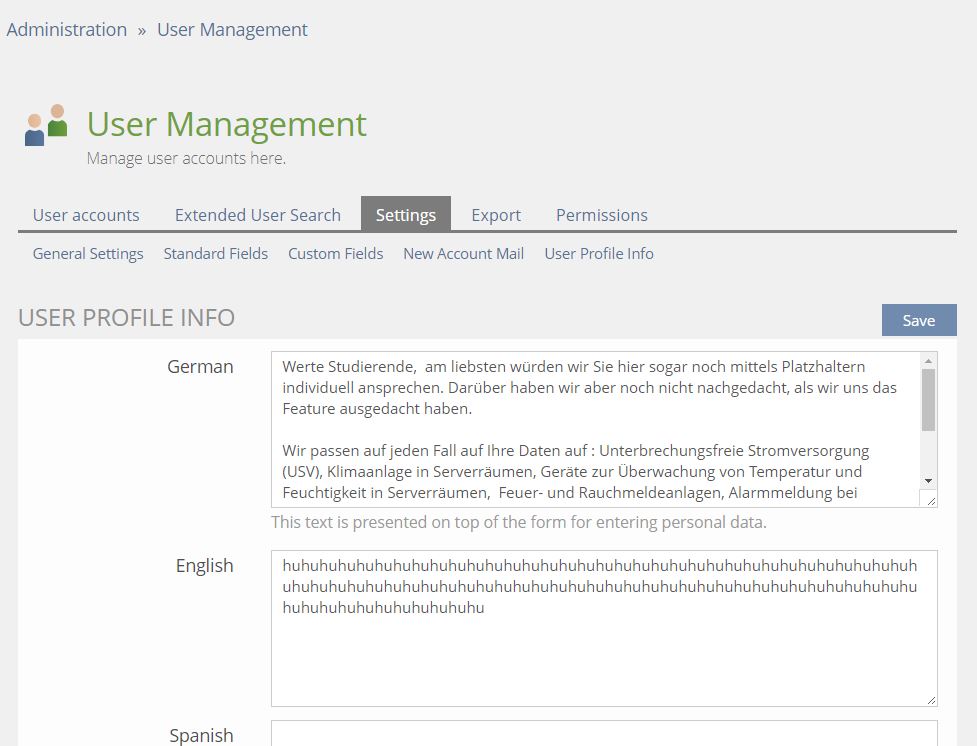
Task: Open the User accounts tab
Action: (86, 215)
